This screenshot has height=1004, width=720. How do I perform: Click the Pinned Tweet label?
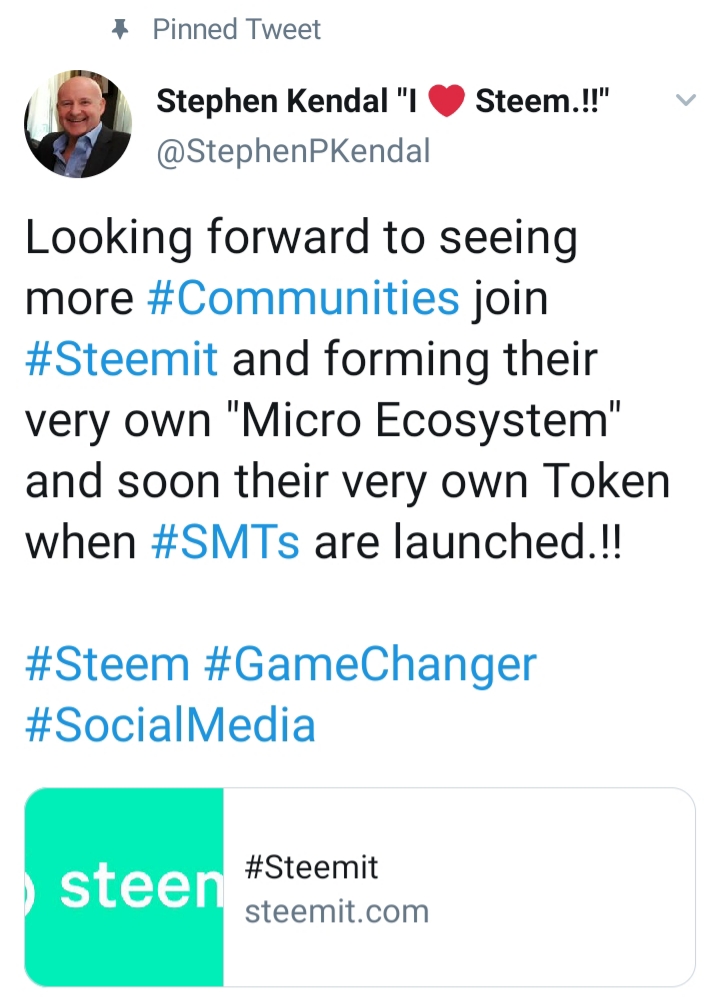[x=236, y=30]
